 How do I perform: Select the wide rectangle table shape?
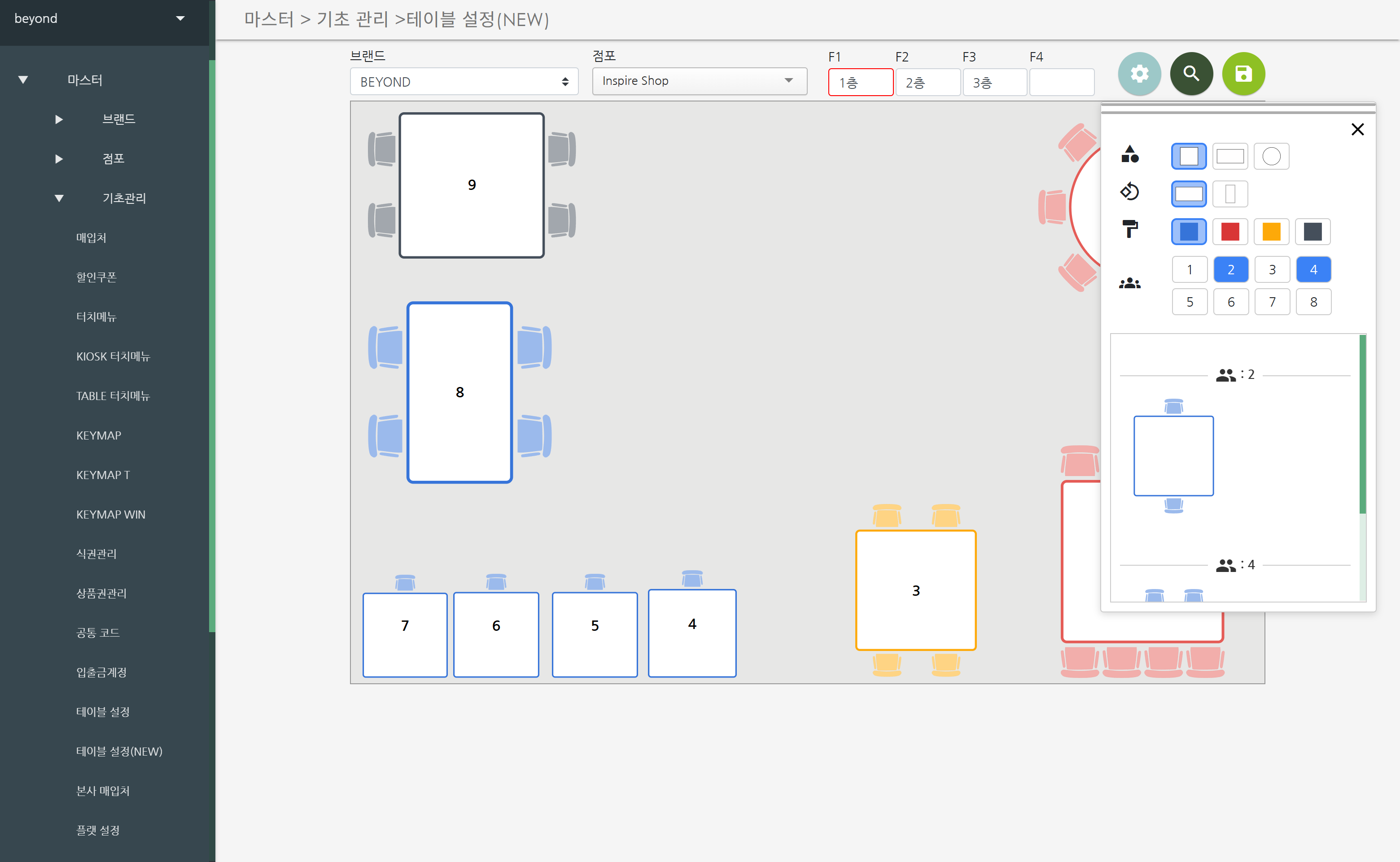coord(1229,156)
